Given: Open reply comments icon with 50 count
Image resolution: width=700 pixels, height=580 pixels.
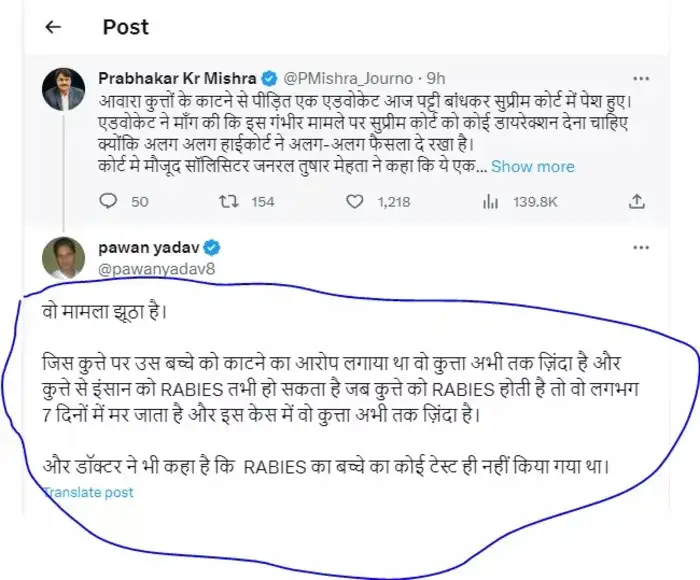Looking at the screenshot, I should point(108,201).
